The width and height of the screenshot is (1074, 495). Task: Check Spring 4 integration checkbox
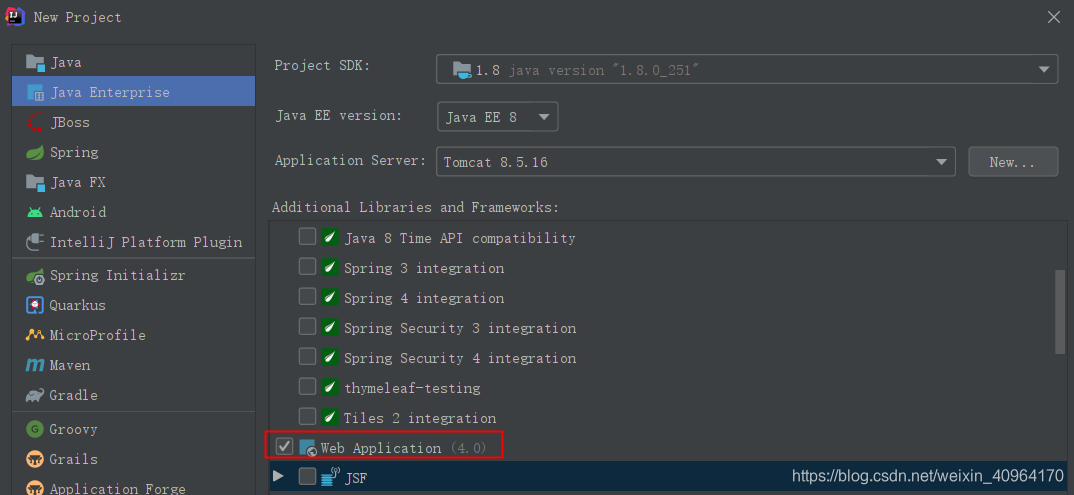(308, 297)
